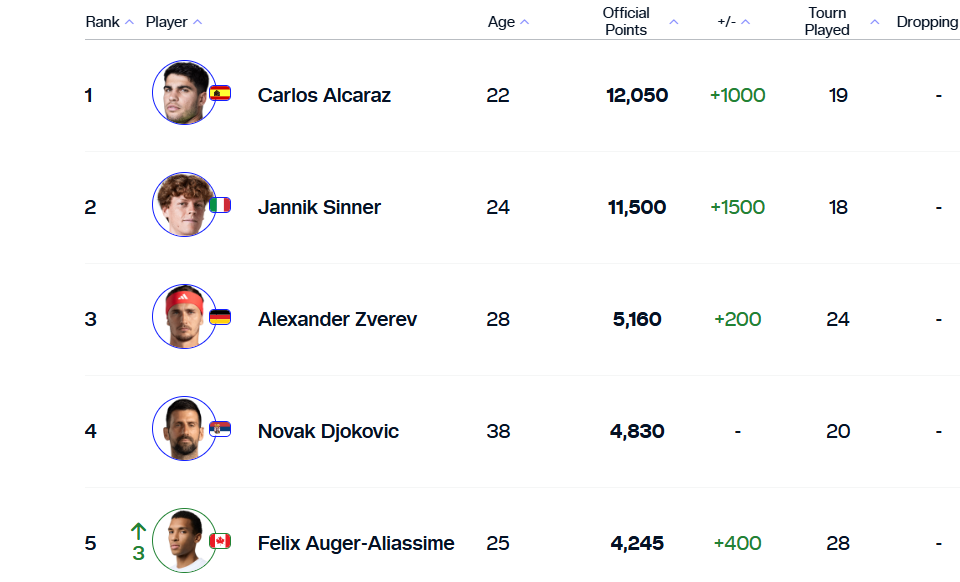
Task: Click the Spain flag icon
Action: pyautogui.click(x=220, y=94)
